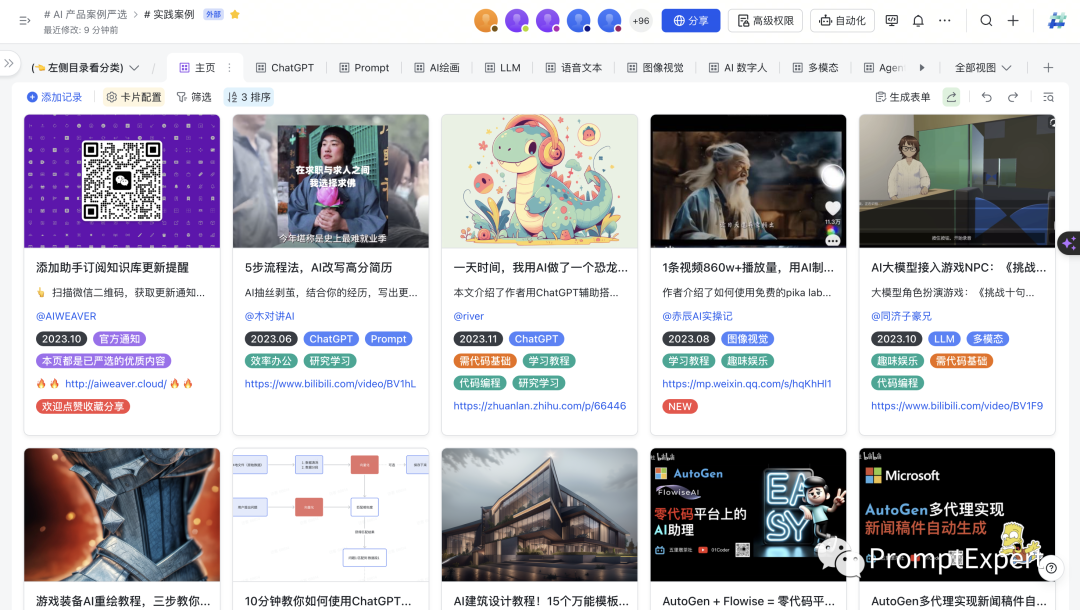
Task: Switch to the 语音文本 tab
Action: point(574,67)
